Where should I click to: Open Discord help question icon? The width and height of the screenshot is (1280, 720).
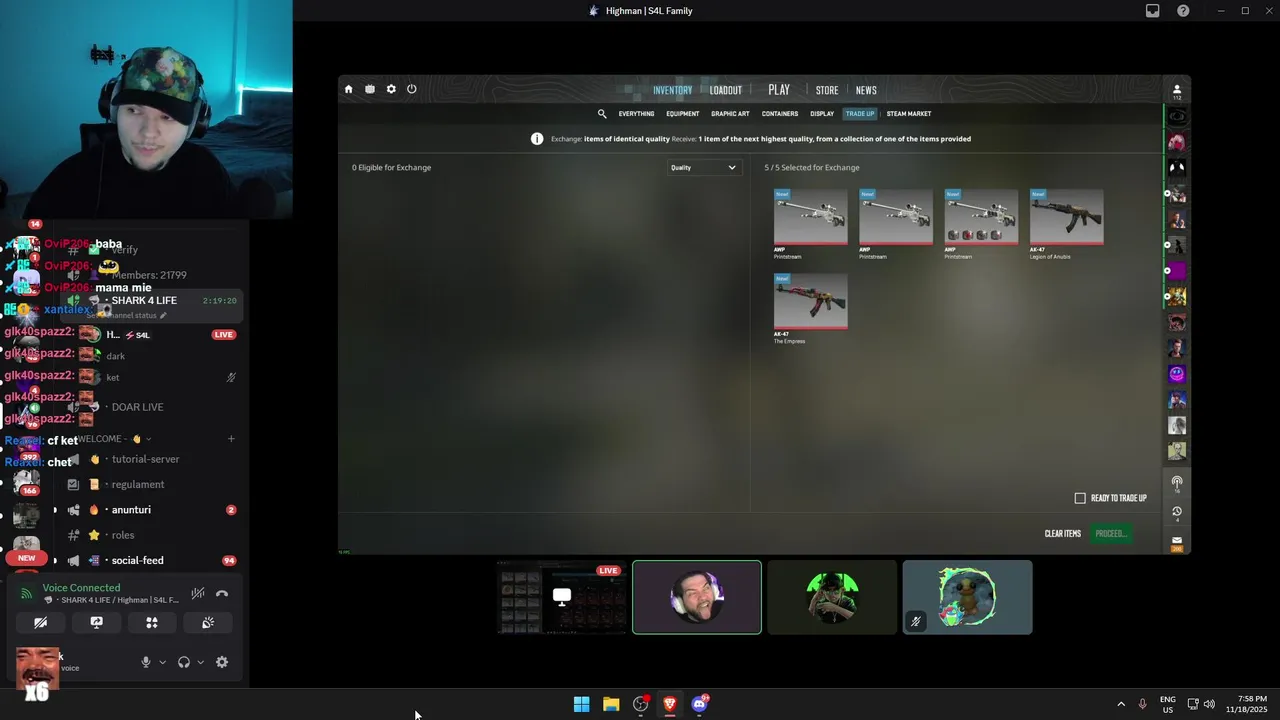click(x=1184, y=11)
